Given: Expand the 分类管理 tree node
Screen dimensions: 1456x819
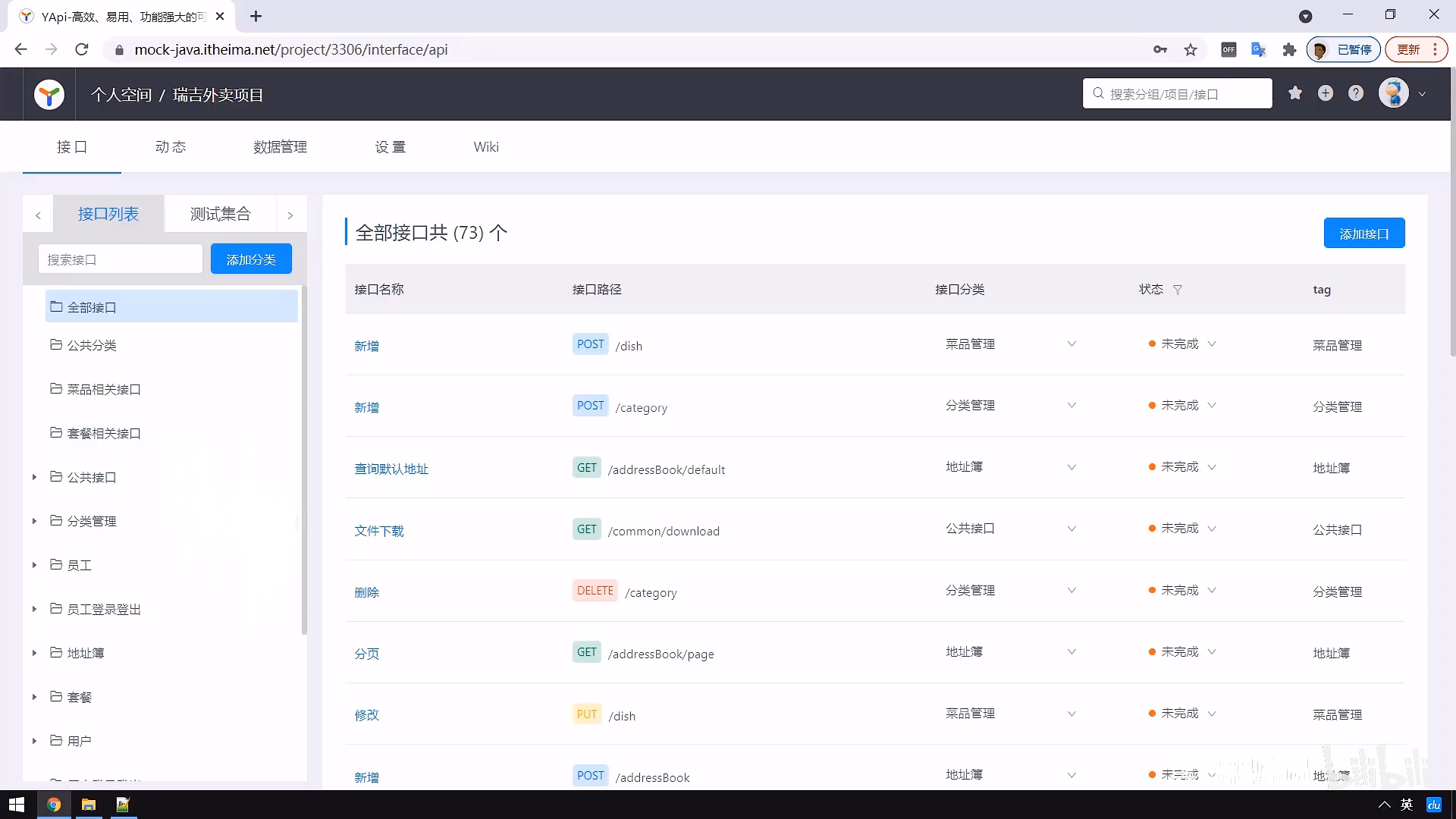Looking at the screenshot, I should coord(34,521).
